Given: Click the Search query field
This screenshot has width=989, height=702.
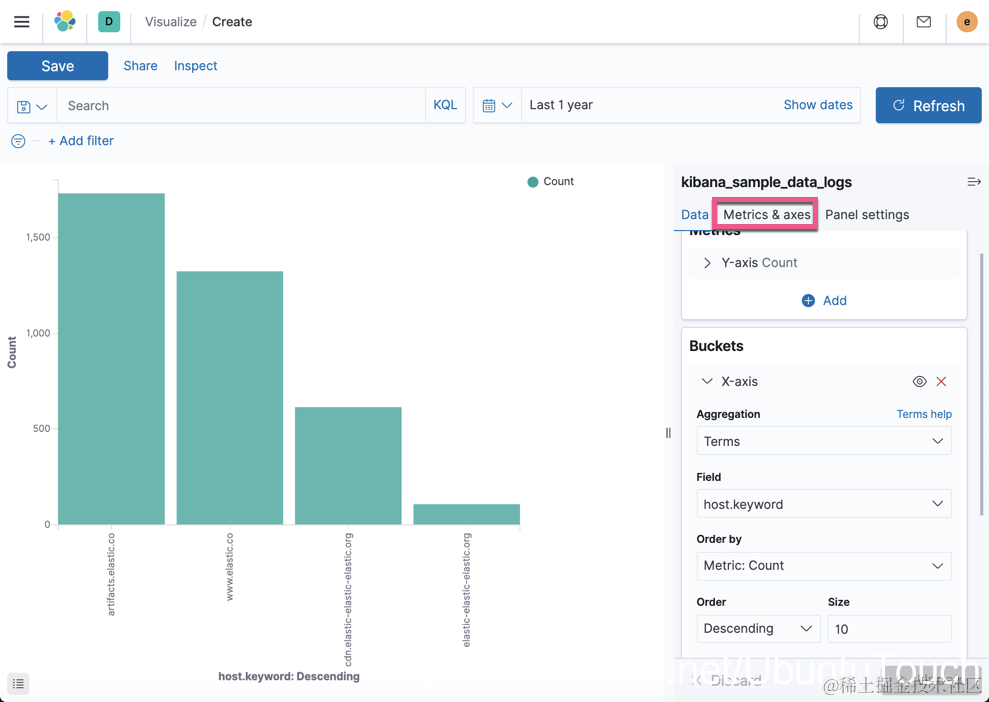Looking at the screenshot, I should click(x=241, y=105).
